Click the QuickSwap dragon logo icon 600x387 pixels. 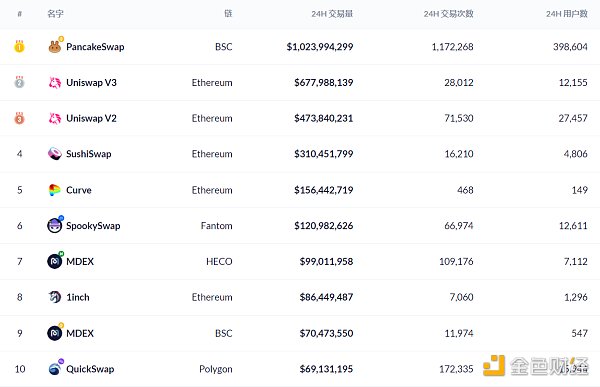[55, 369]
